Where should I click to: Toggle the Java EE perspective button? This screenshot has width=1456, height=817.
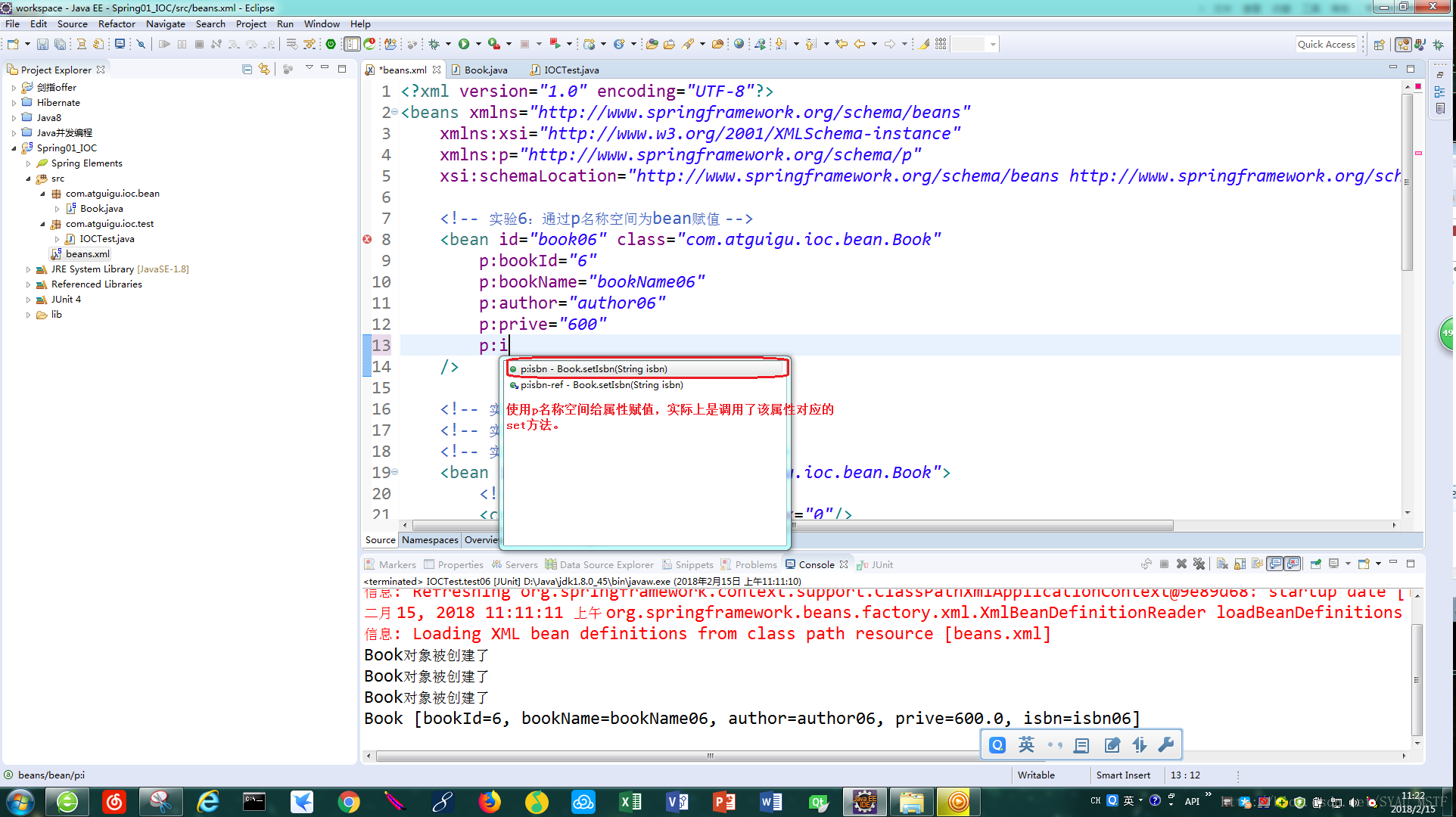click(x=1403, y=45)
